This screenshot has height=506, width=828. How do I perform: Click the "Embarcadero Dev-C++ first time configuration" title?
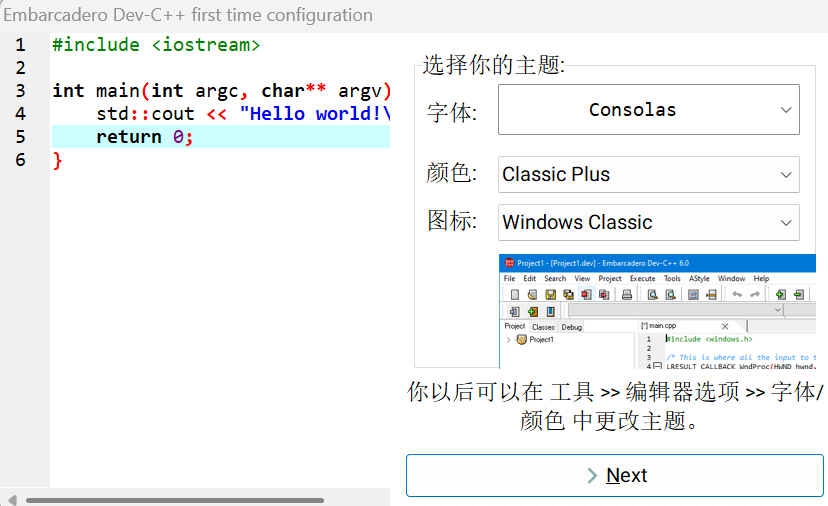pyautogui.click(x=188, y=15)
